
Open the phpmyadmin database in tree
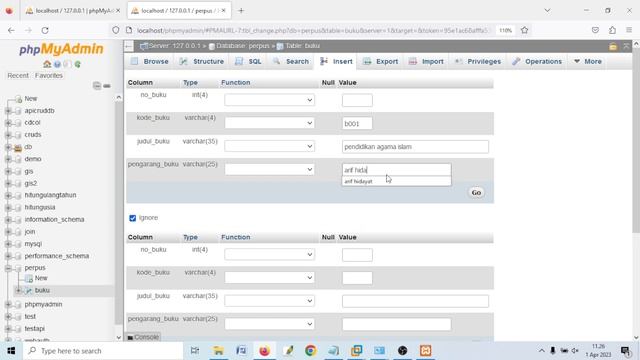(x=43, y=304)
